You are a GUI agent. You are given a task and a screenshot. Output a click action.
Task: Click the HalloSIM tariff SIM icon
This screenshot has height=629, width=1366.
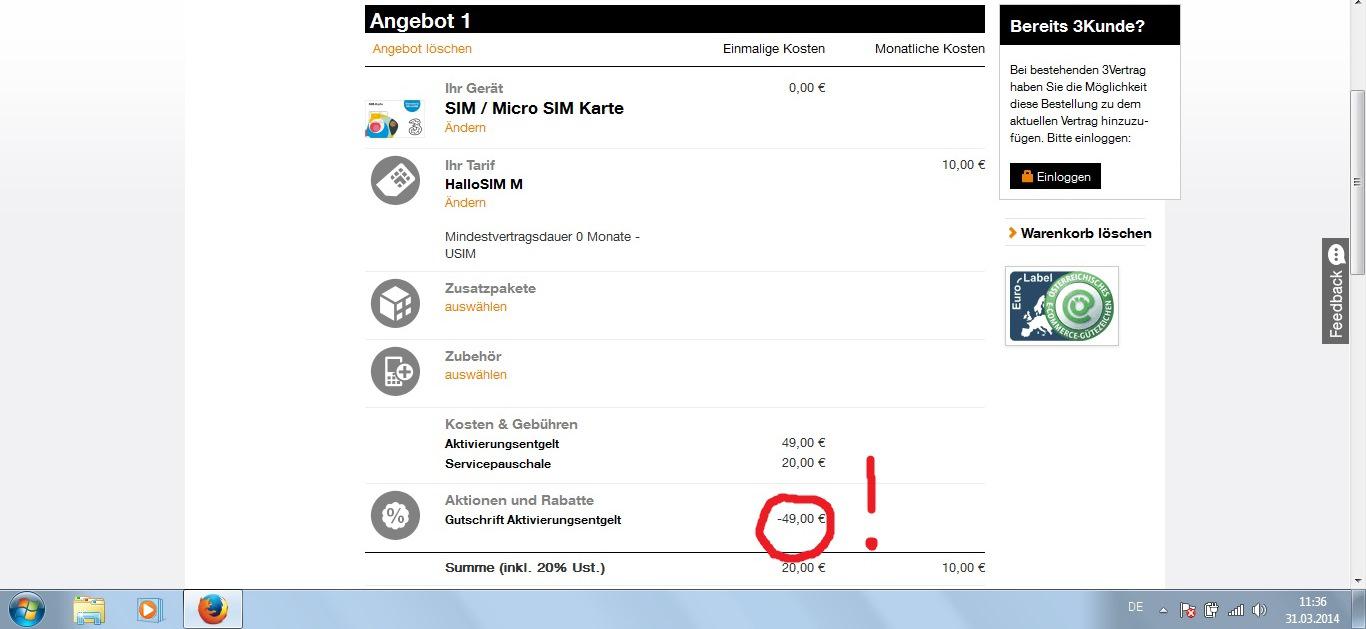tap(395, 181)
